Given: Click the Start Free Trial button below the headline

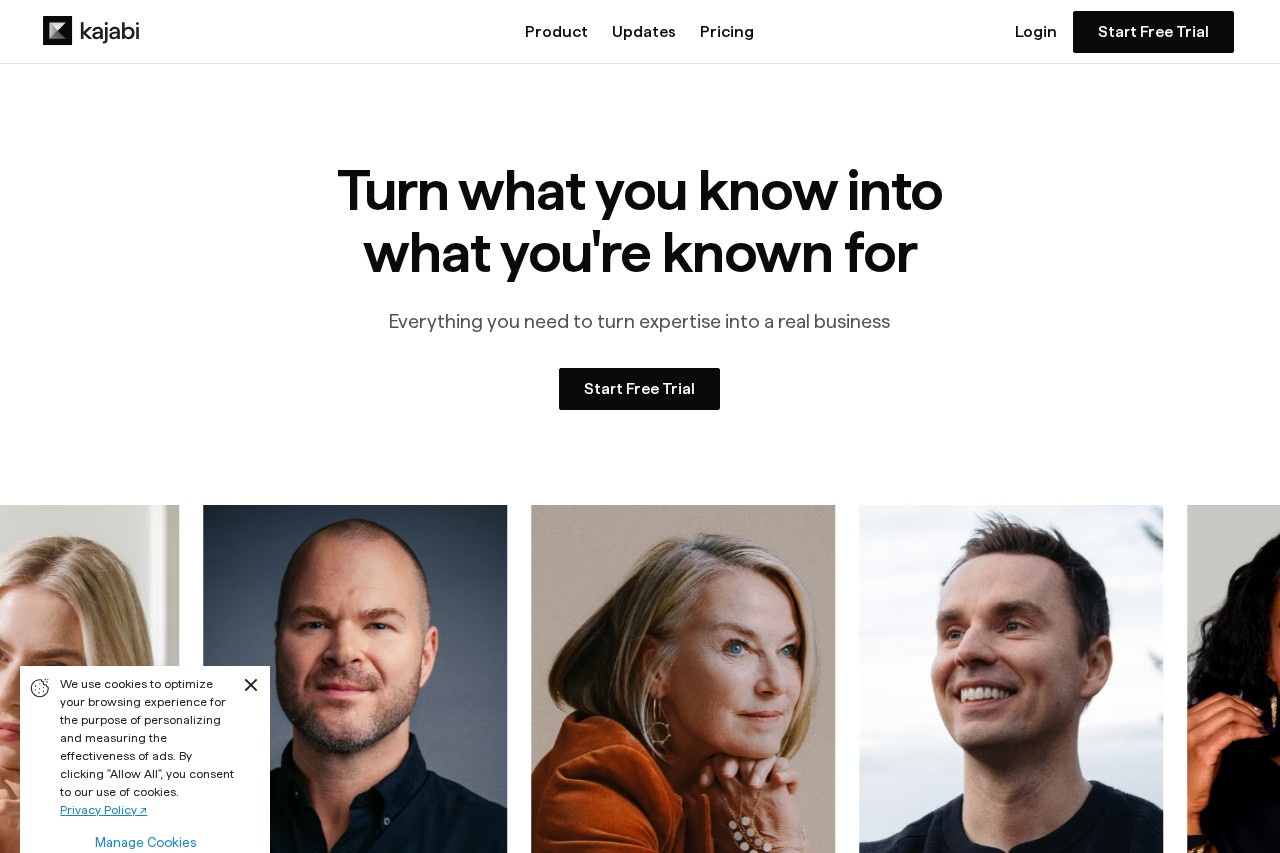Looking at the screenshot, I should coord(639,389).
